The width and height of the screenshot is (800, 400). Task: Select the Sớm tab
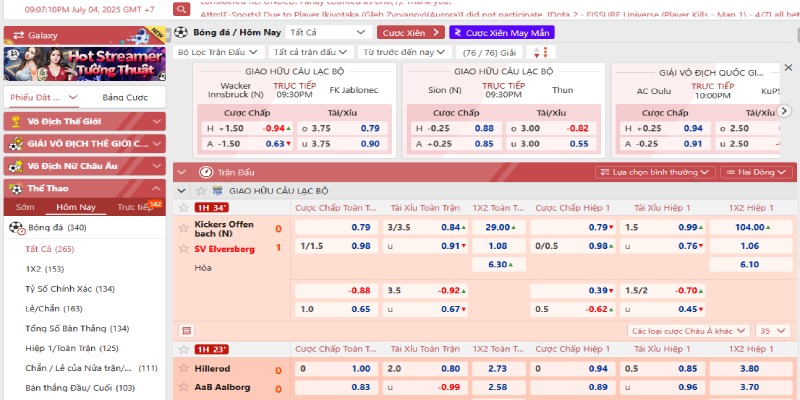pos(25,207)
